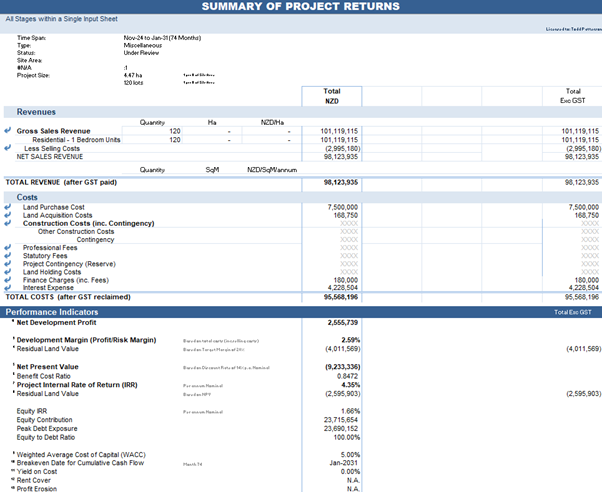The width and height of the screenshot is (602, 492).
Task: Click the blue arrow beside Interest Expense
Action: tap(8, 287)
